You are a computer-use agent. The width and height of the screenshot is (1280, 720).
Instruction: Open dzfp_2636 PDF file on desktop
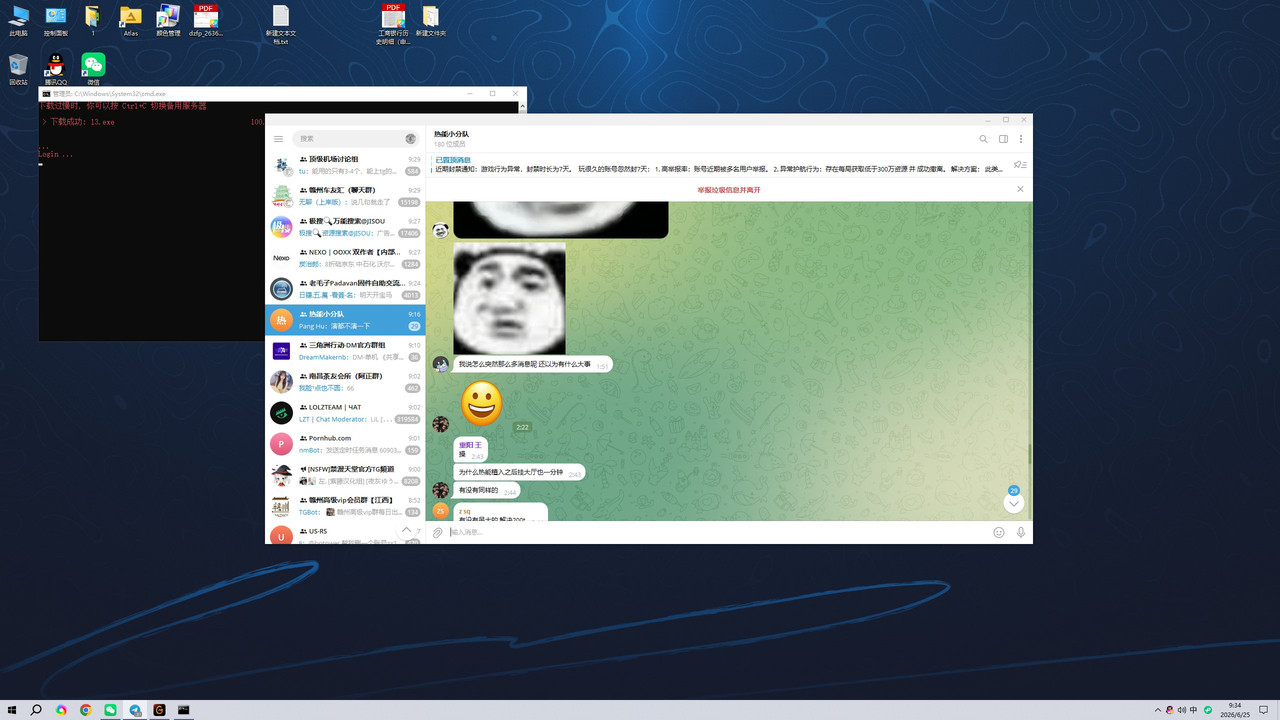[x=206, y=20]
